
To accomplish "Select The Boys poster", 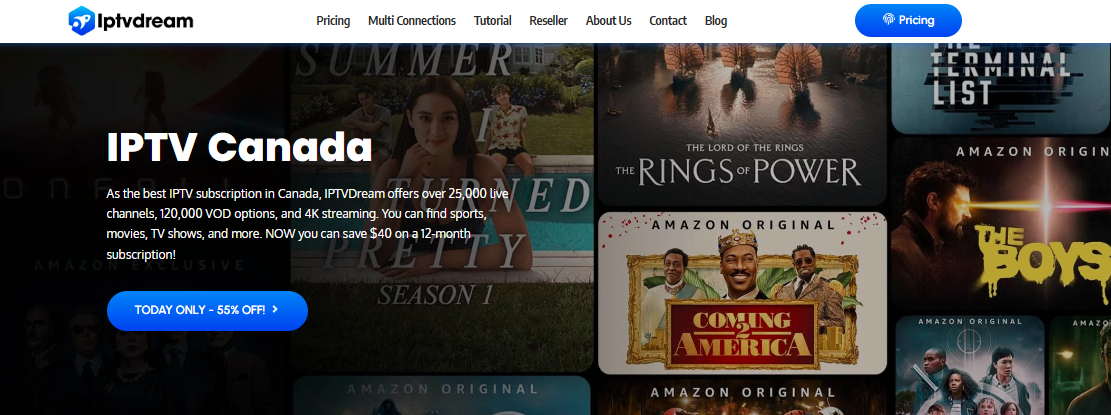I will (1001, 224).
